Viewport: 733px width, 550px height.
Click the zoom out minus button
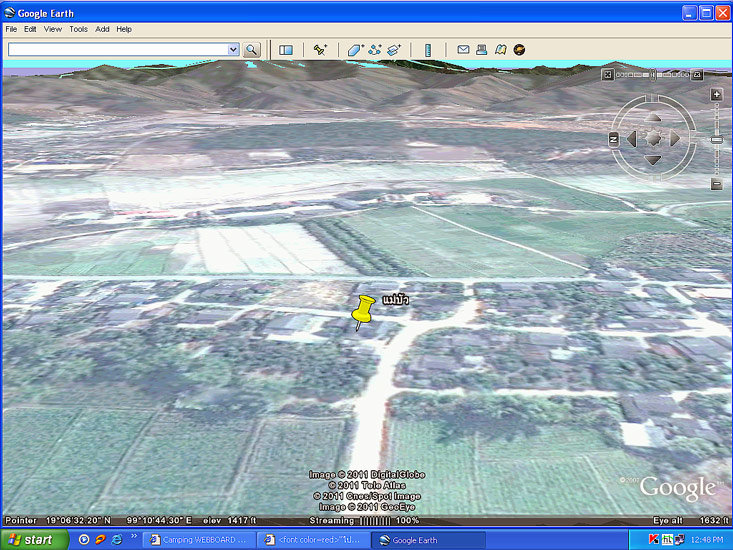point(716,184)
